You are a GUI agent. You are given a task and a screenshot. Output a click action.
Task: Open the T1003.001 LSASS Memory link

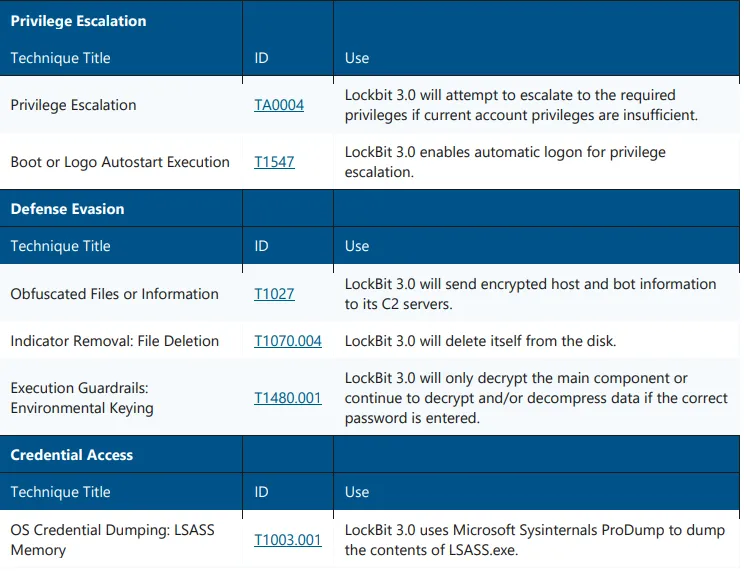(x=288, y=540)
